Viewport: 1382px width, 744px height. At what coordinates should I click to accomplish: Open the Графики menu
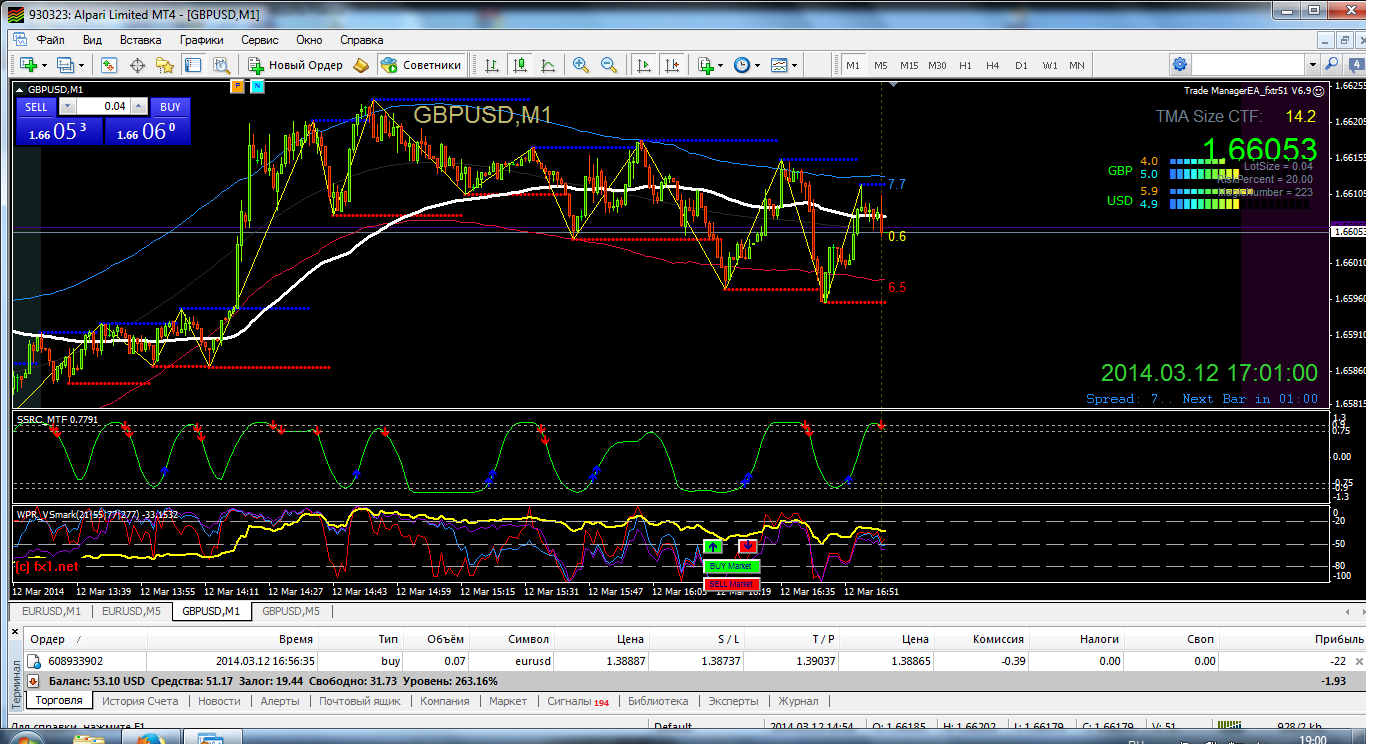(x=201, y=40)
